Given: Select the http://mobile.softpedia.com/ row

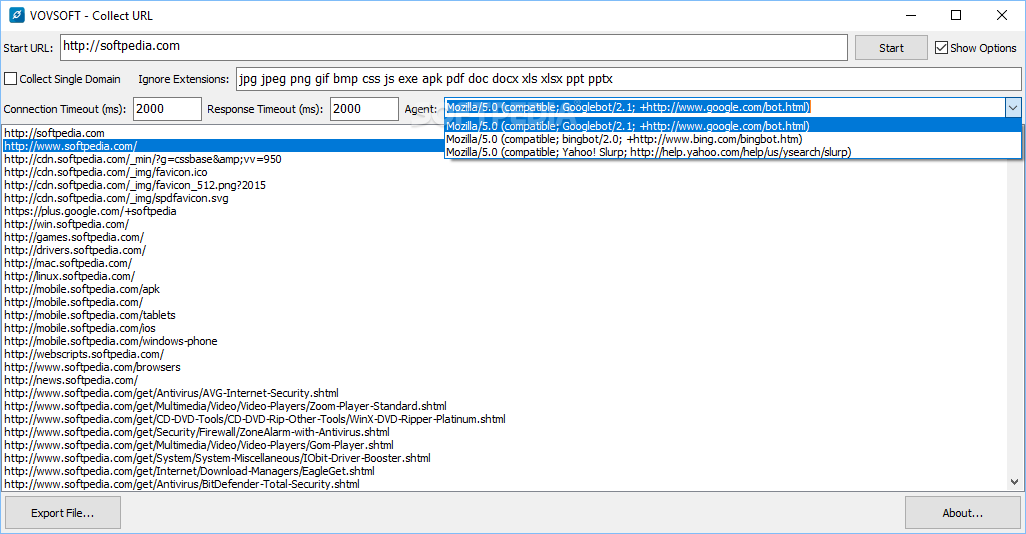Looking at the screenshot, I should coord(504,302).
